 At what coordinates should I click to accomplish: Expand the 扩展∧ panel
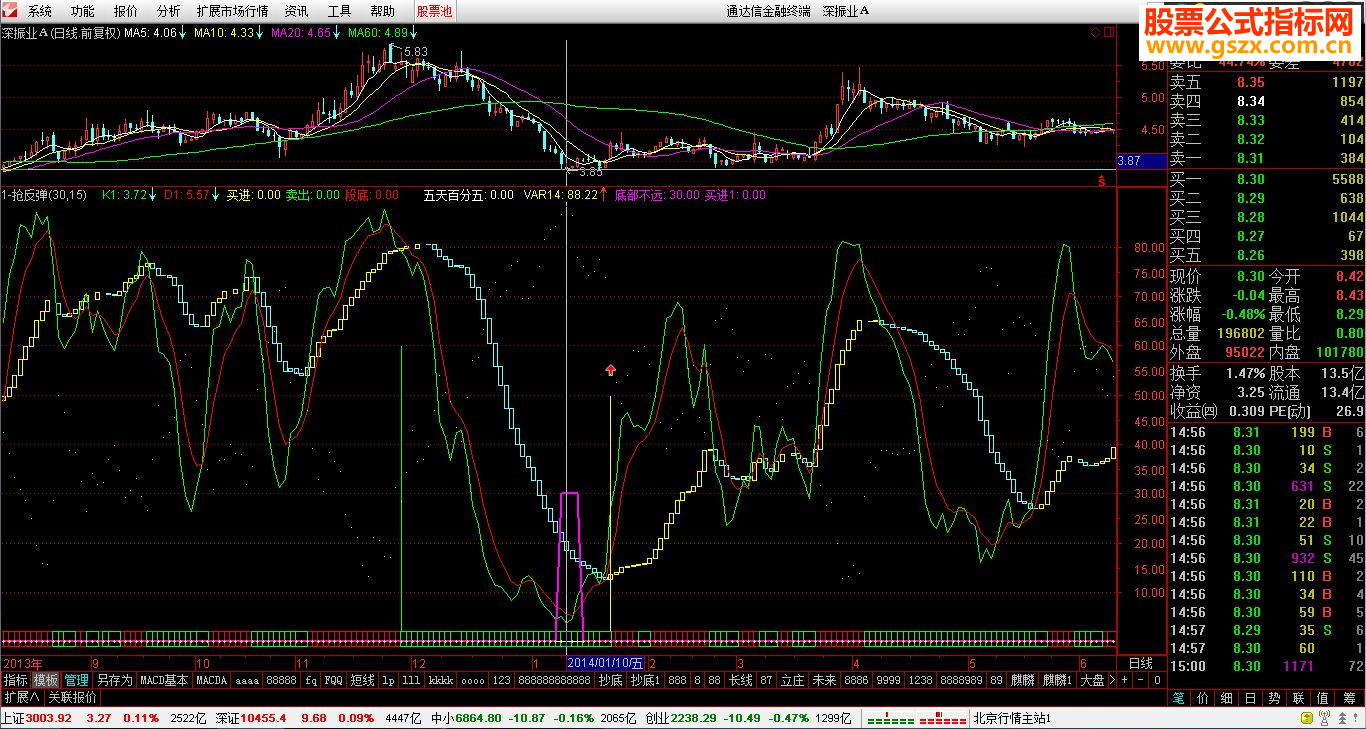tap(21, 697)
